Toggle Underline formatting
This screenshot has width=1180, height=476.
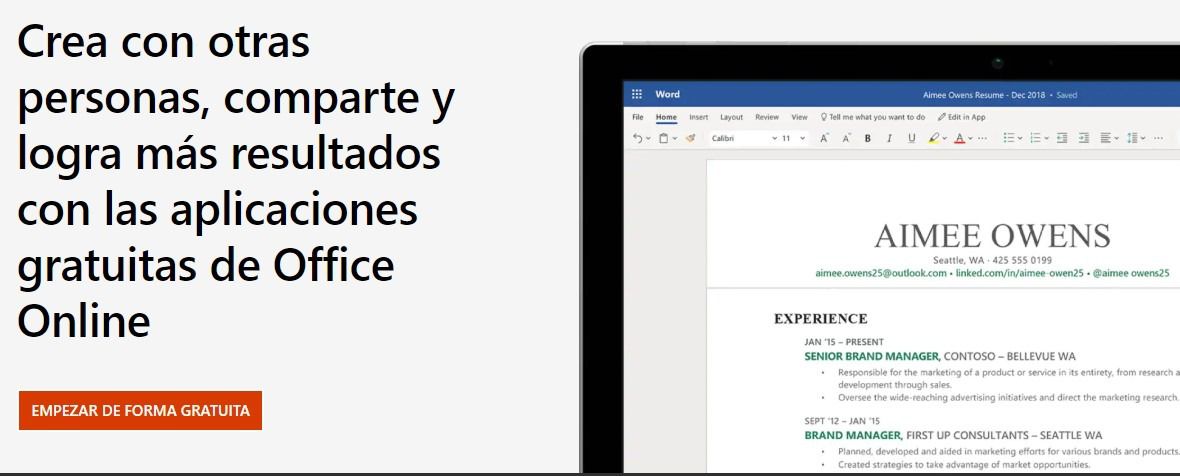pos(911,138)
